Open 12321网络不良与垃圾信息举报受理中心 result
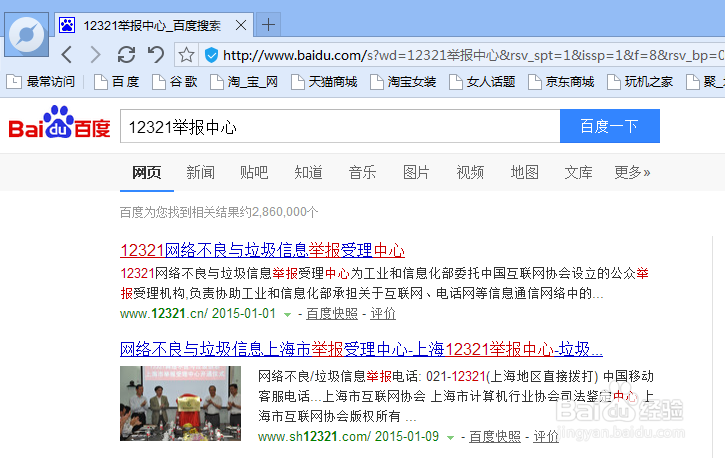Screen dimensions: 725x458 click(x=263, y=250)
